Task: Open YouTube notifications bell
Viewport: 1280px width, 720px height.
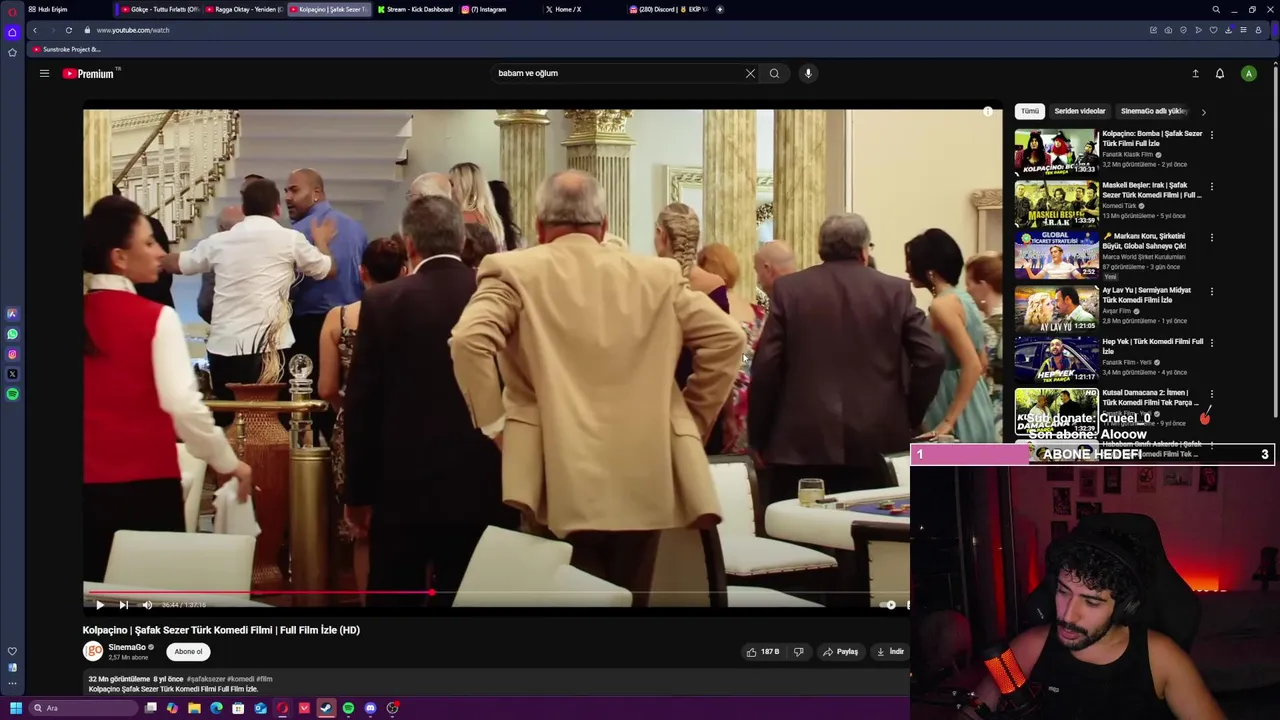Action: pyautogui.click(x=1220, y=73)
